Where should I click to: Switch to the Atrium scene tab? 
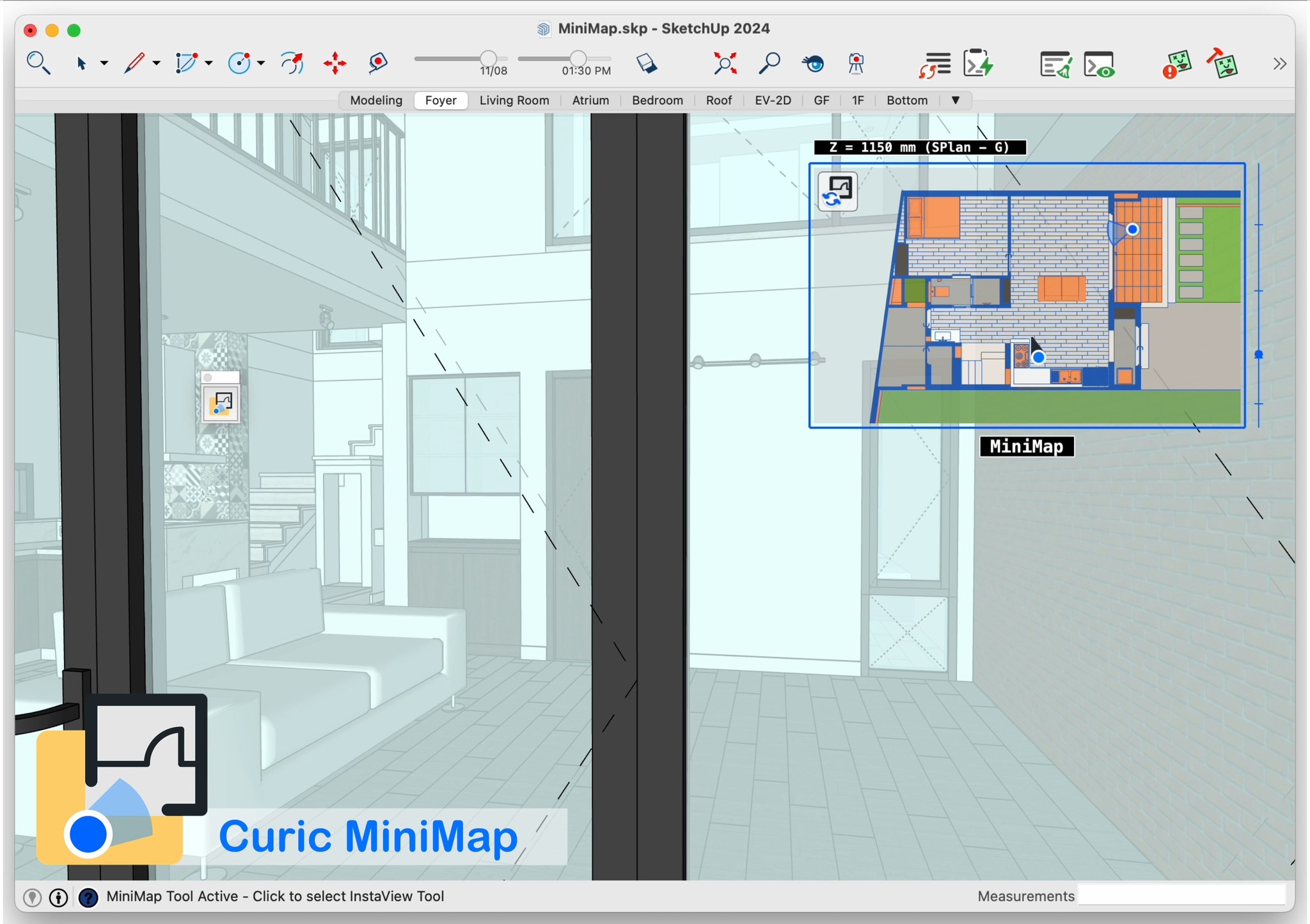[x=590, y=100]
